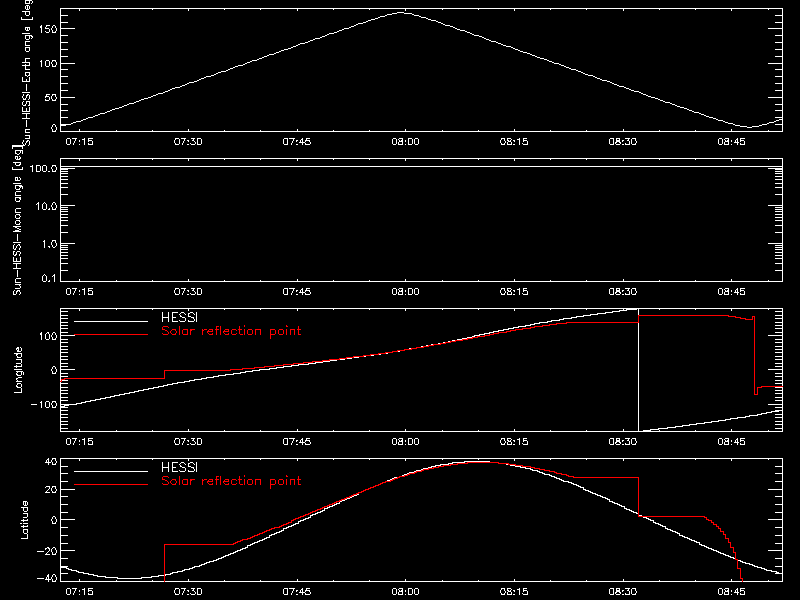Click the Longitude axis title

click(18, 370)
